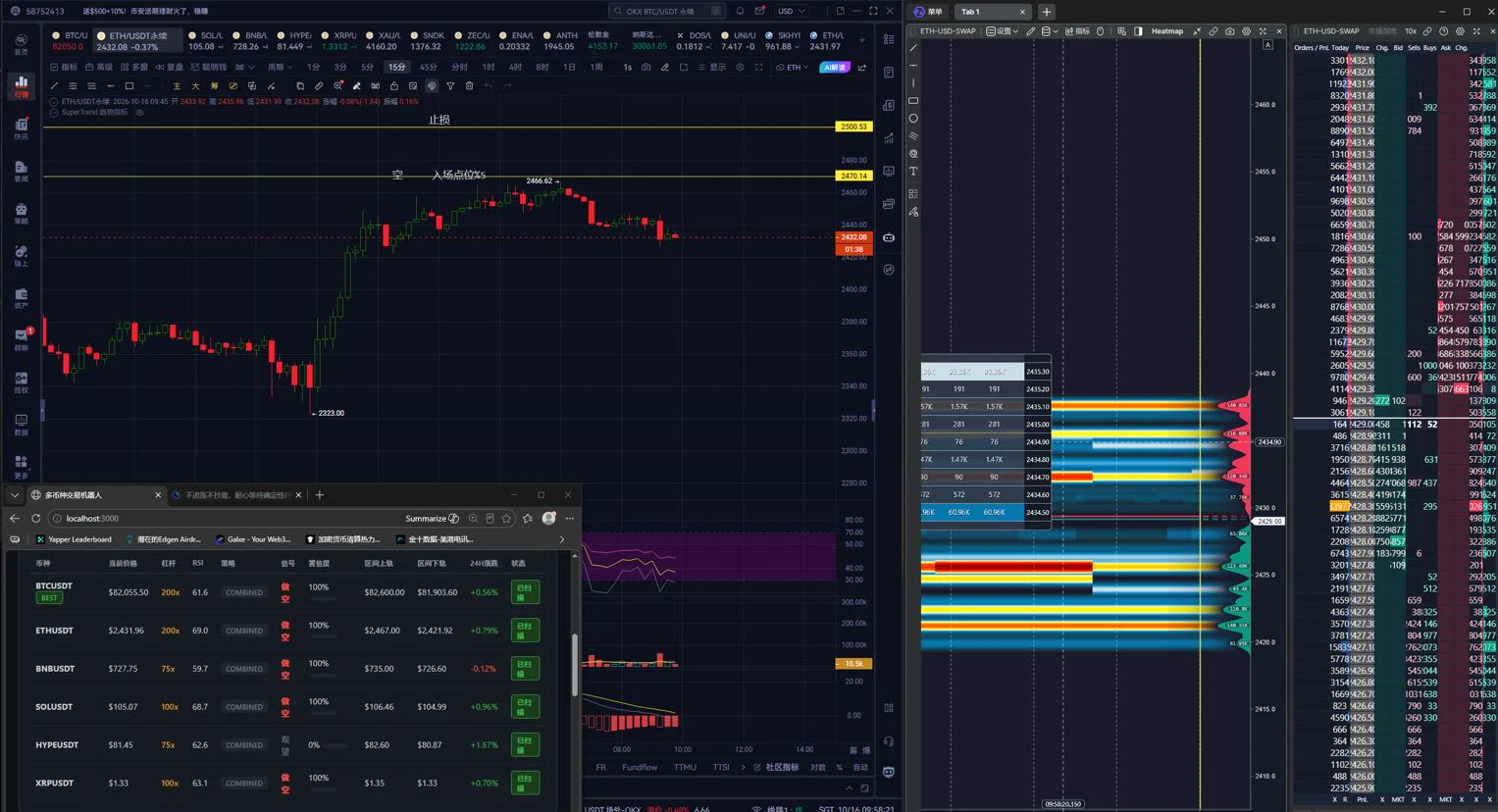
Task: Toggle the half-filled contrast icon in heatmap toolbar
Action: [x=1138, y=31]
